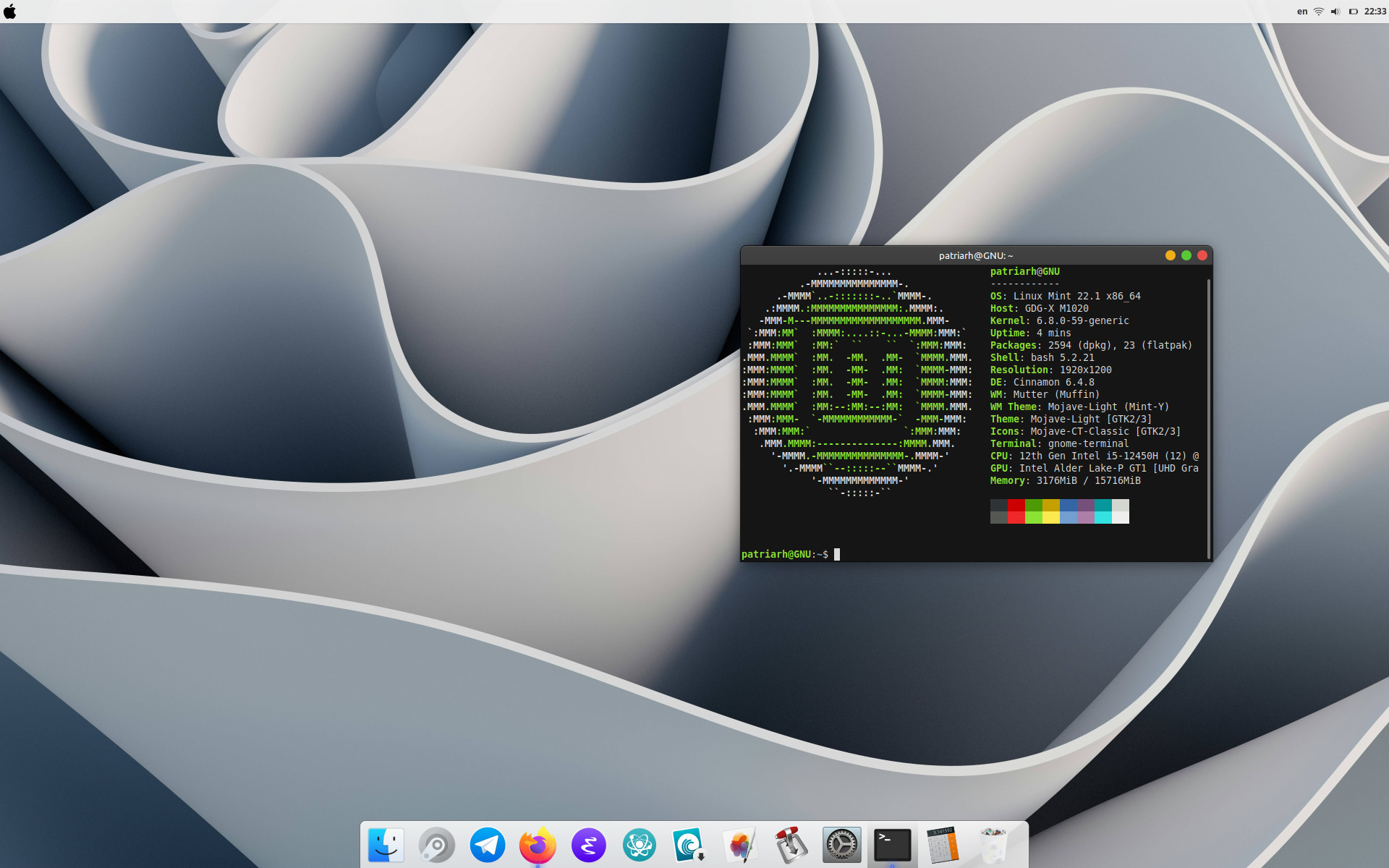Open the Apple logo menu
This screenshot has height=868, width=1389.
tap(10, 12)
